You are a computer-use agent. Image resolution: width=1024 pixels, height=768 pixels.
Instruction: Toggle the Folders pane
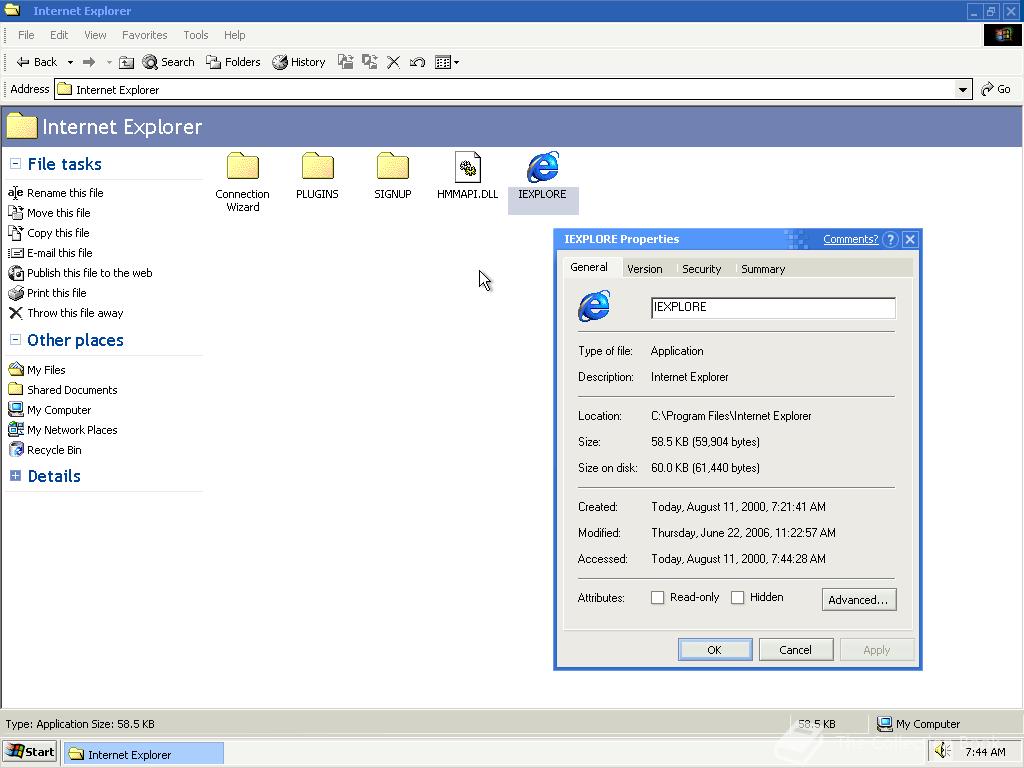pyautogui.click(x=233, y=62)
